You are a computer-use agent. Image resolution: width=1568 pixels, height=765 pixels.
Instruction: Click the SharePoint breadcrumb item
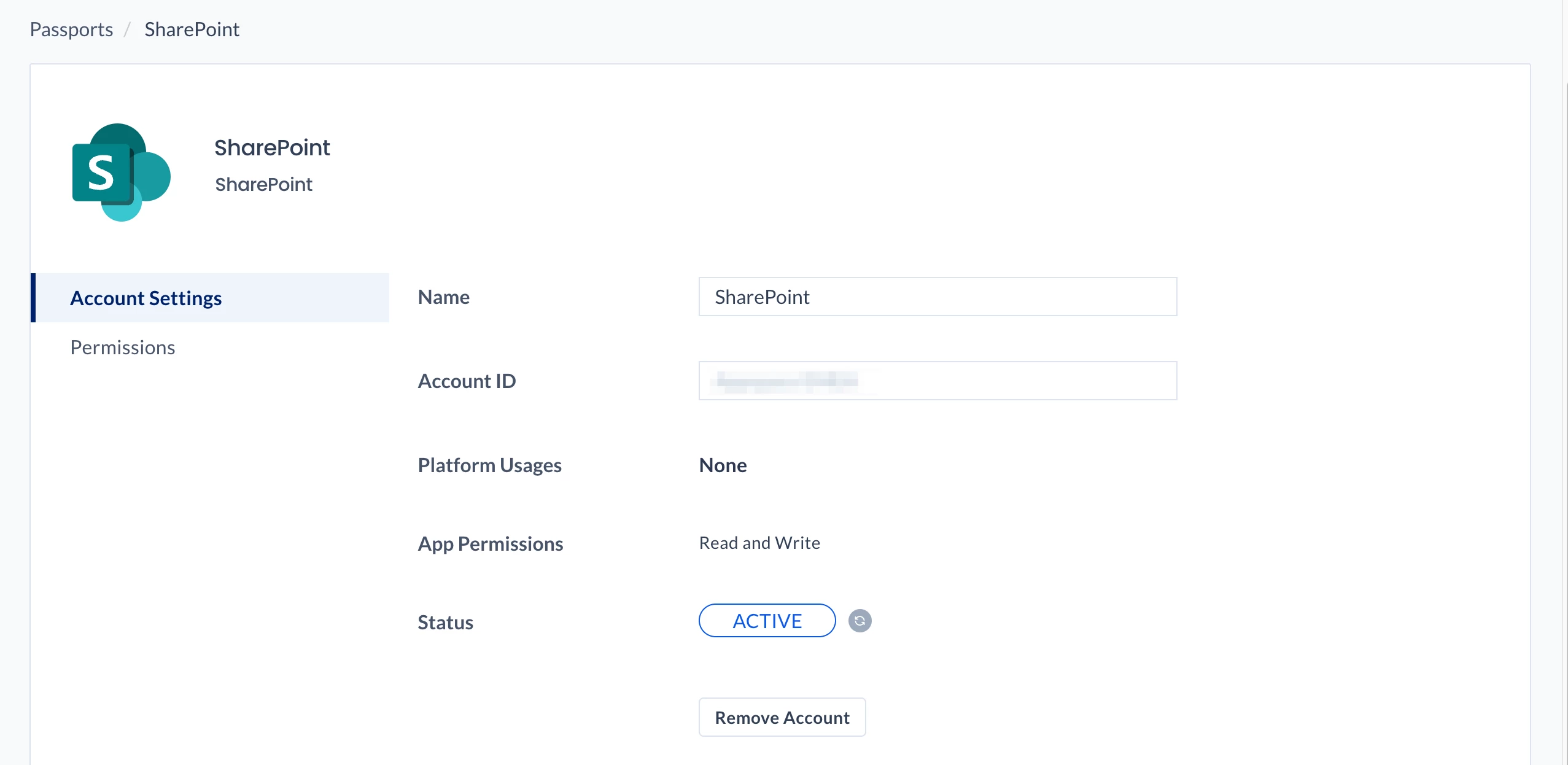point(192,29)
